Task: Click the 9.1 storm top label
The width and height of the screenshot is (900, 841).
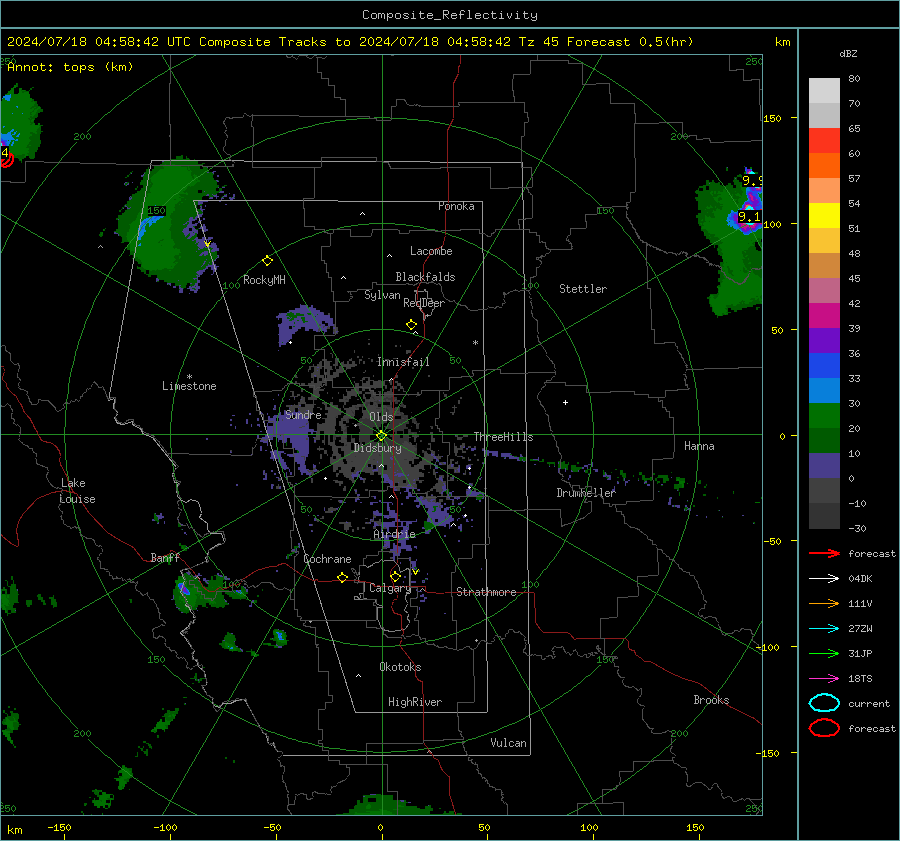Action: click(749, 217)
